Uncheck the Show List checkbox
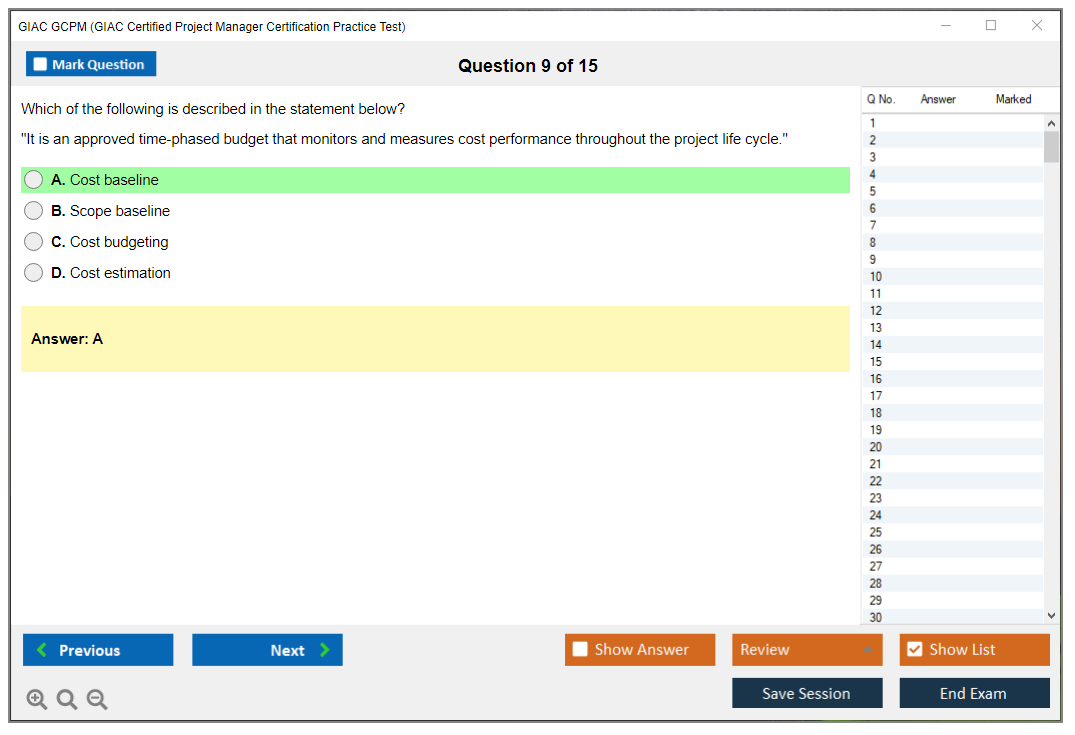This screenshot has width=1075, height=735. point(914,650)
